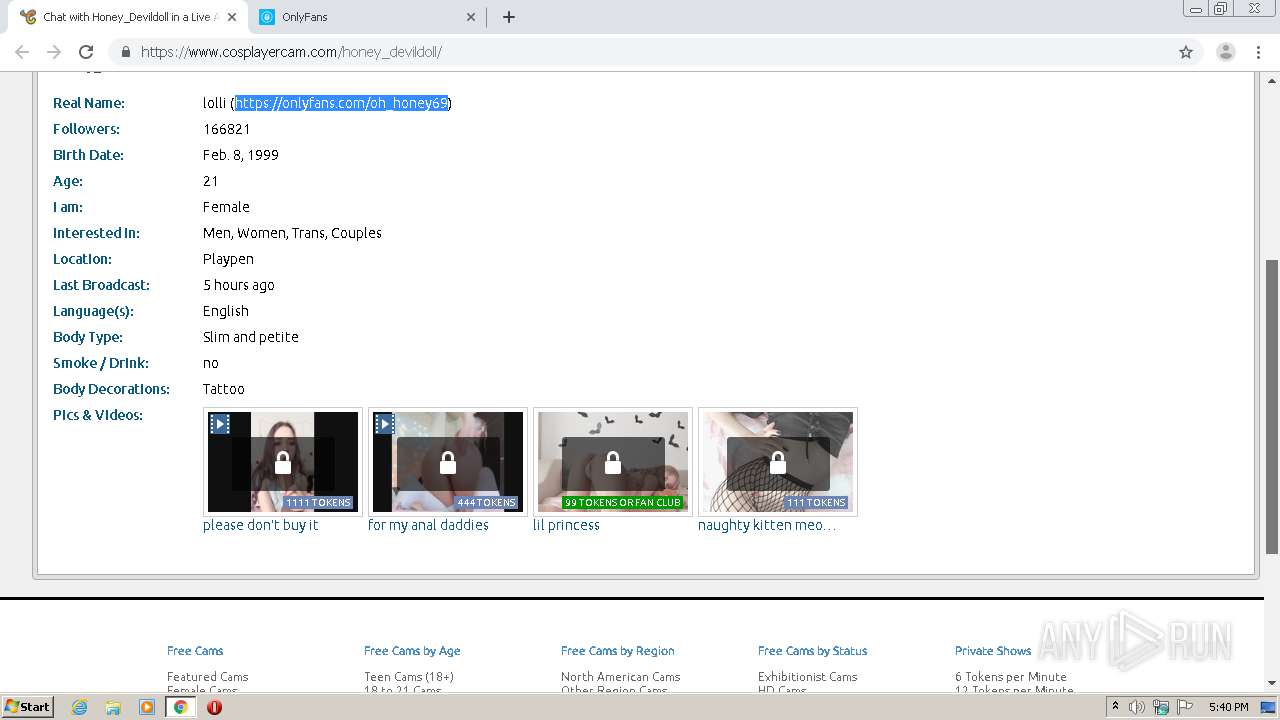This screenshot has width=1280, height=720.
Task: Click the red circular taskbar icon
Action: [x=214, y=707]
